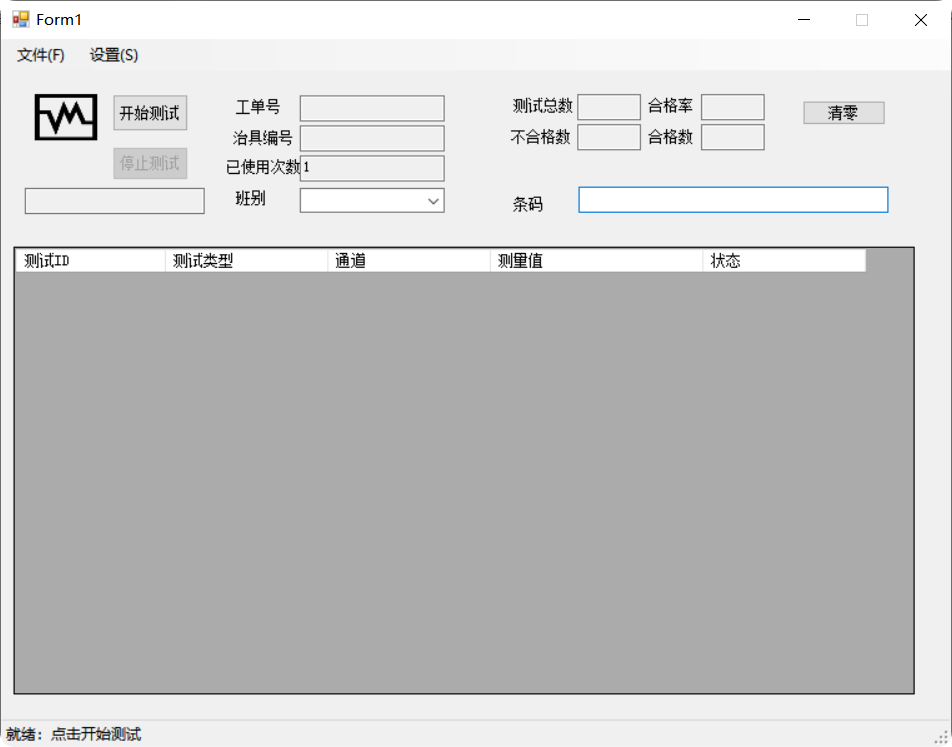Click the 测量值 column header

(595, 260)
